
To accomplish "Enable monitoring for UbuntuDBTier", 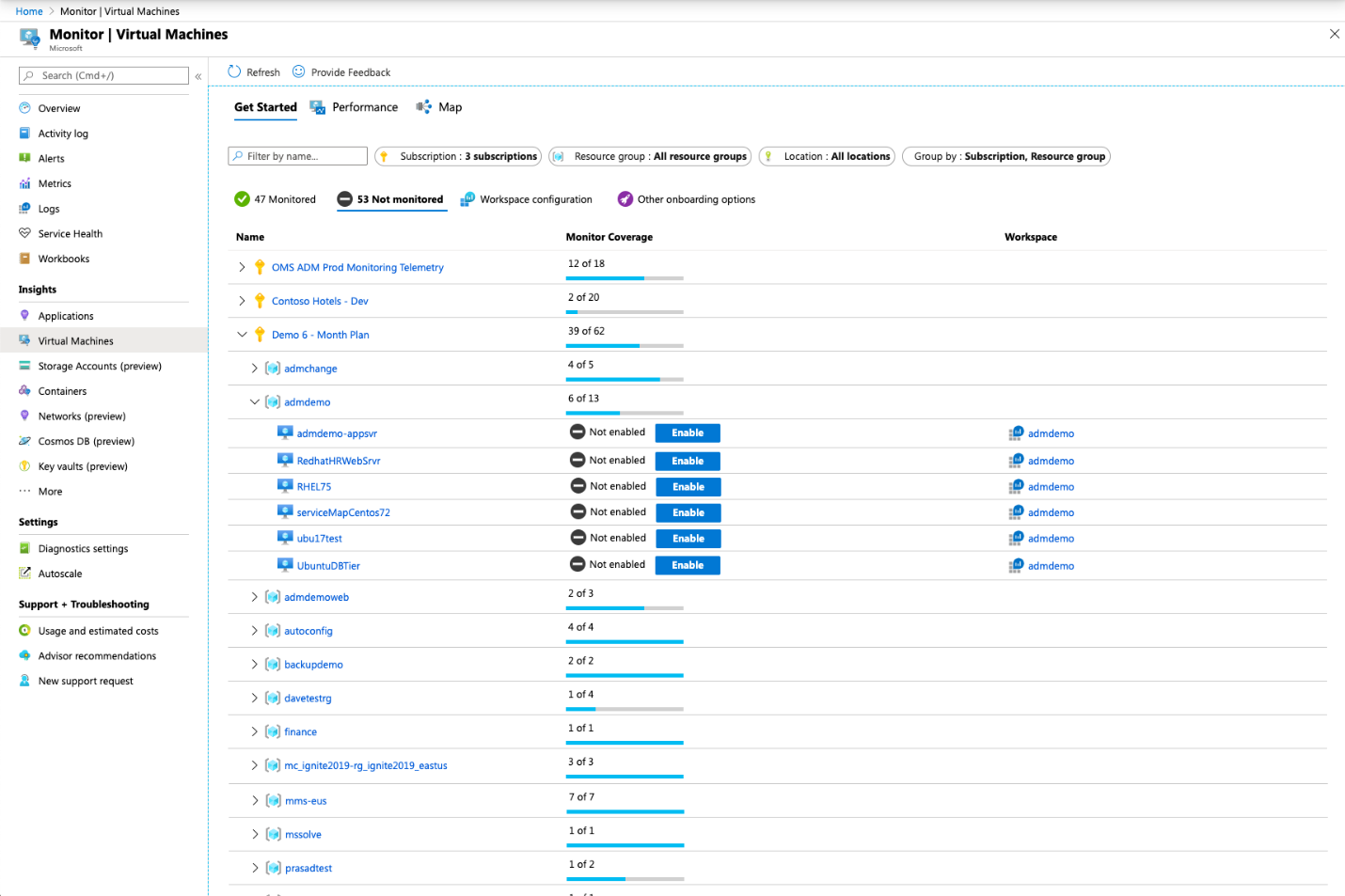I will (688, 565).
